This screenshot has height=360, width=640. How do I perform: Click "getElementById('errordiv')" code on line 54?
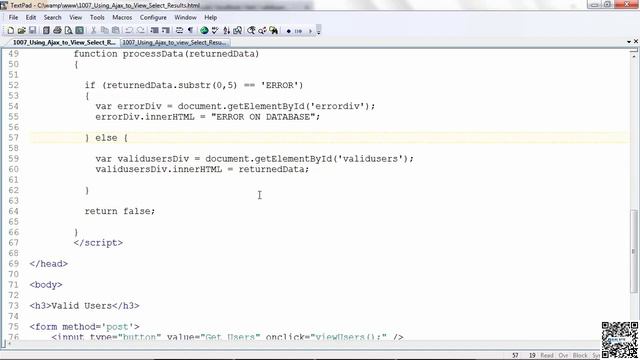point(298,106)
